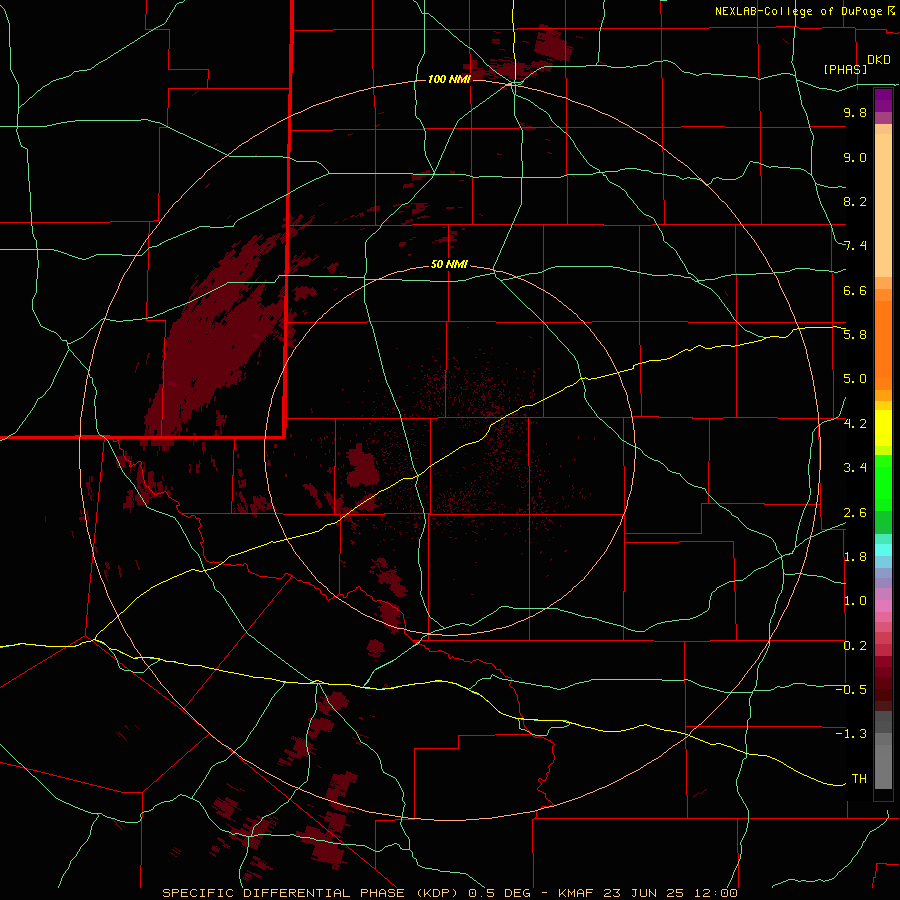This screenshot has height=900, width=900.
Task: Click the 4.2 scale value
Action: 855,424
